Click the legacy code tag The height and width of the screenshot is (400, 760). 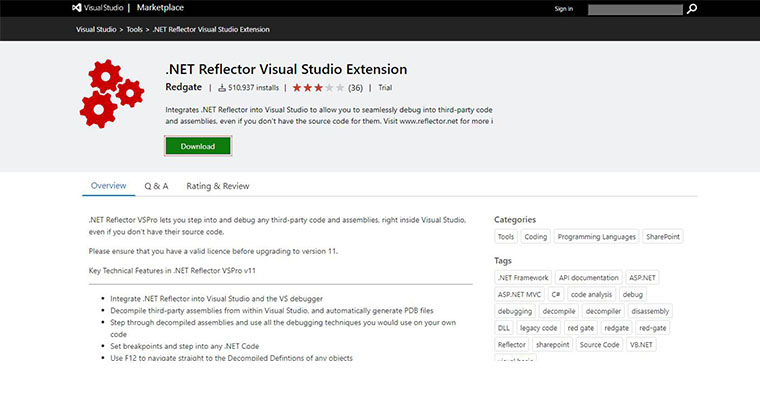(x=538, y=328)
